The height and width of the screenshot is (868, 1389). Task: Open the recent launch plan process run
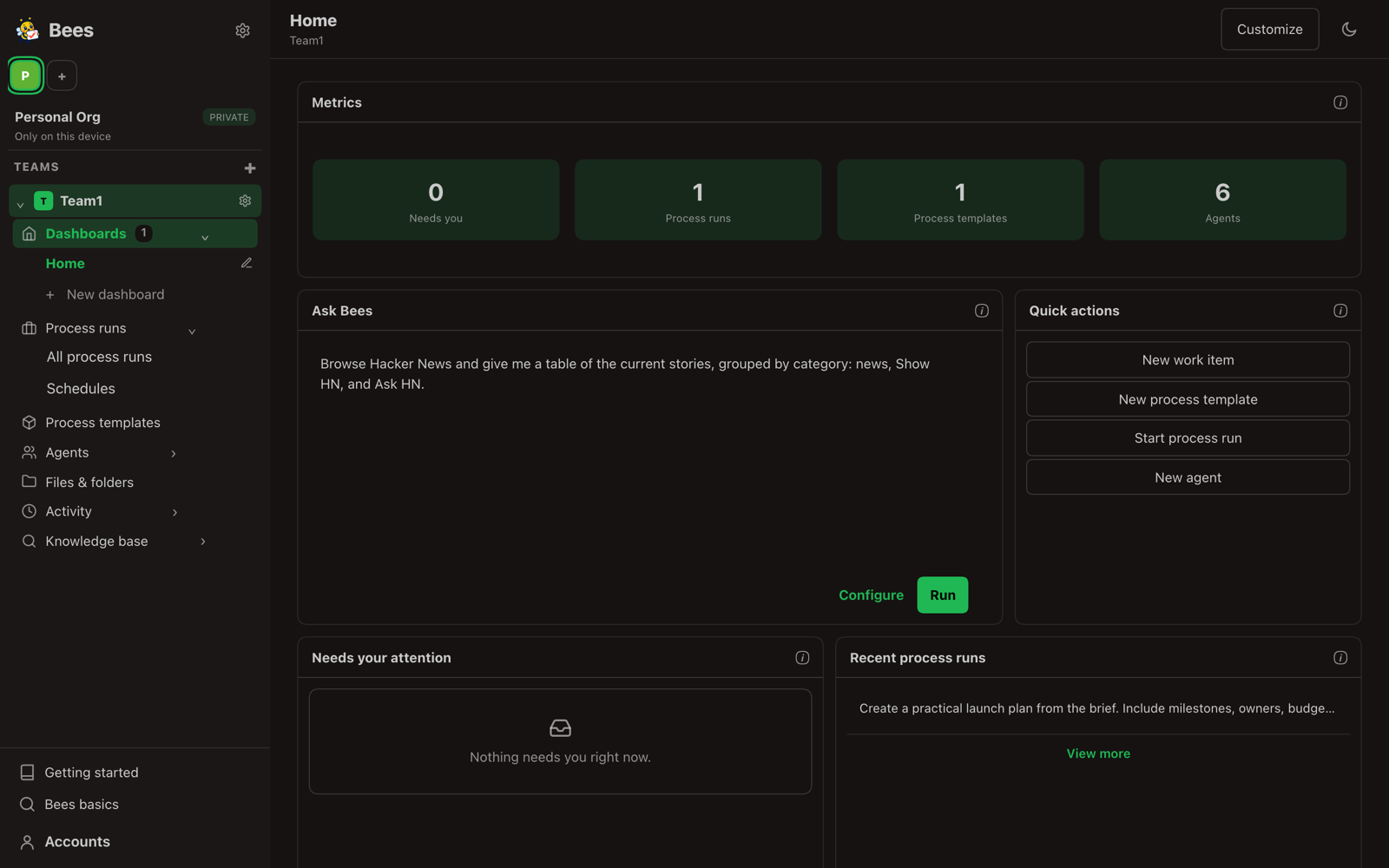tap(1097, 708)
